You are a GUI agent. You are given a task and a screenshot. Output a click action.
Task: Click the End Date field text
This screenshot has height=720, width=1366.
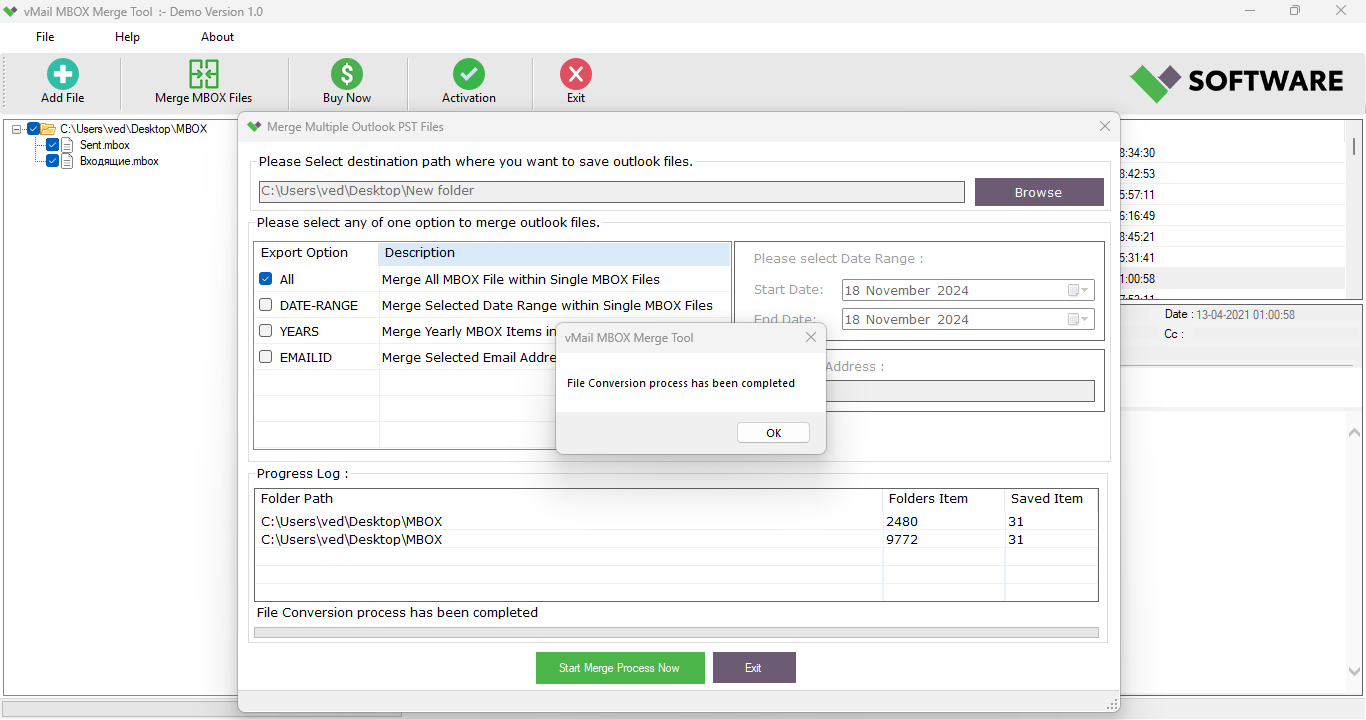tap(906, 320)
